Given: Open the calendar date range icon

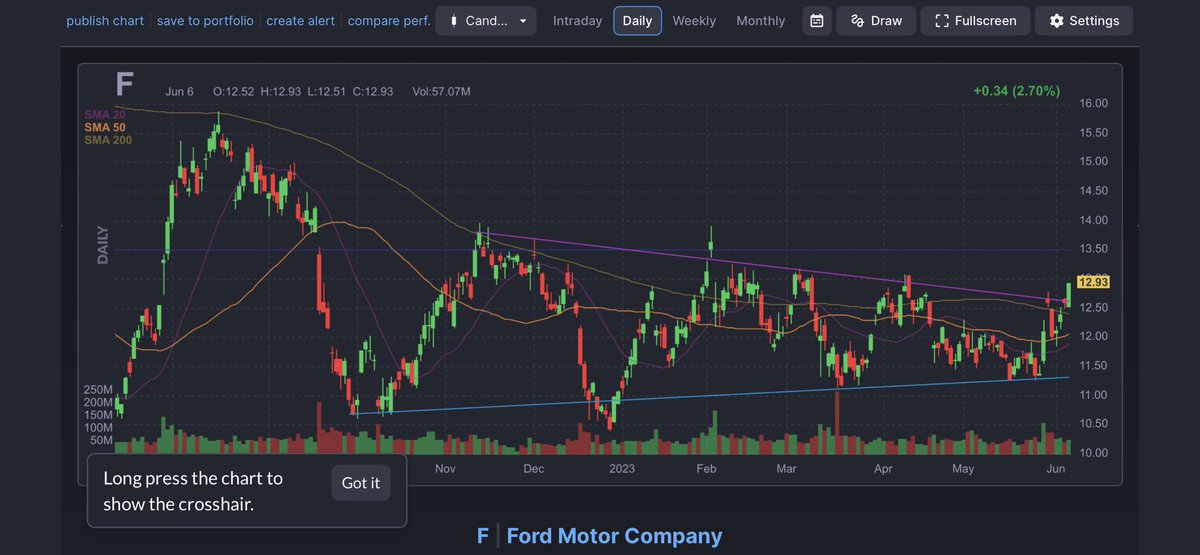Looking at the screenshot, I should (817, 21).
